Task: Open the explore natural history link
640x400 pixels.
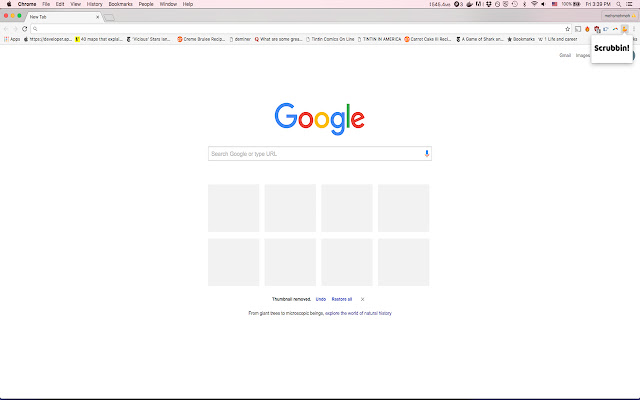Action: tap(358, 313)
